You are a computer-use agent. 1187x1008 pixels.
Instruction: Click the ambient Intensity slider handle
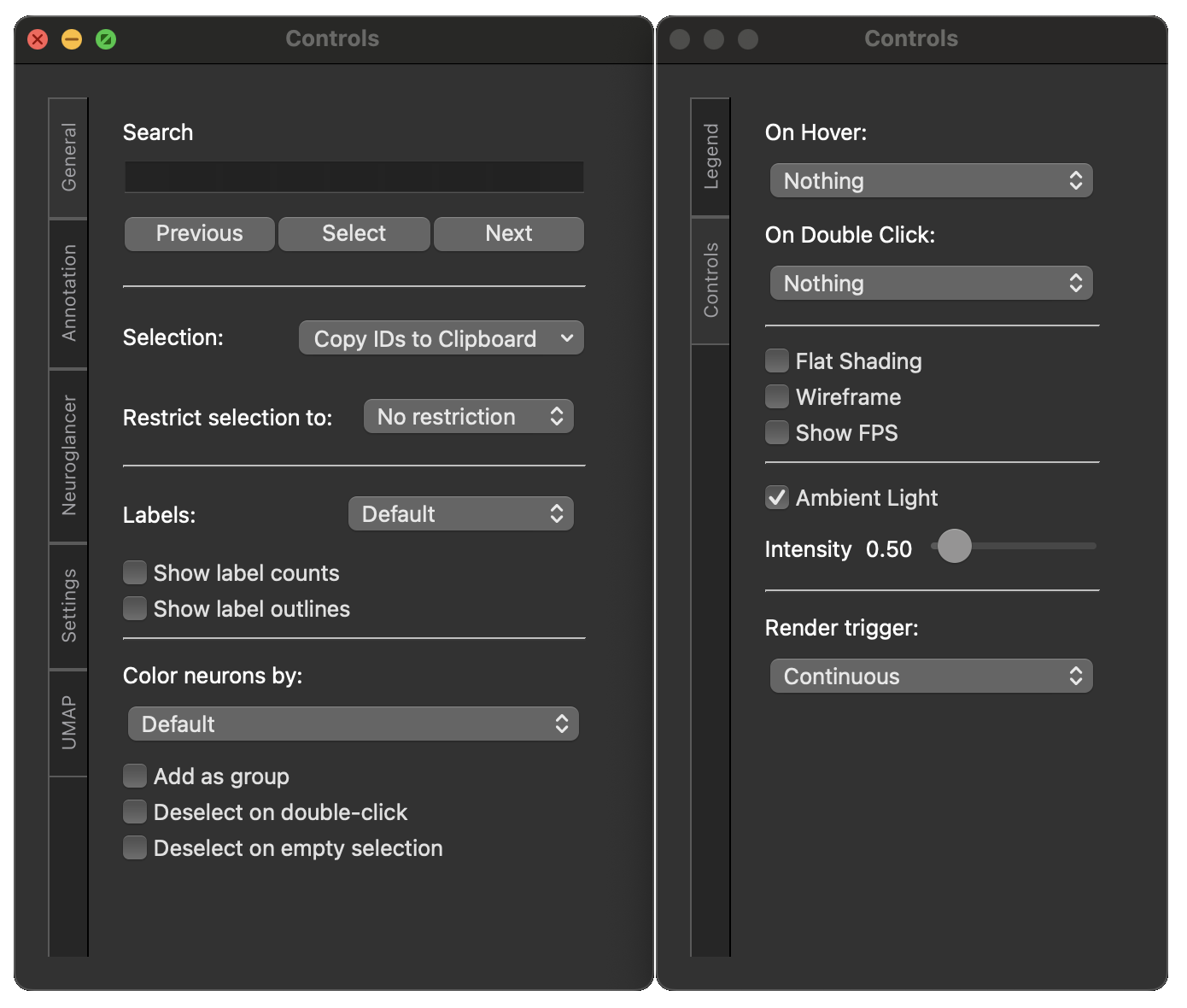(954, 546)
